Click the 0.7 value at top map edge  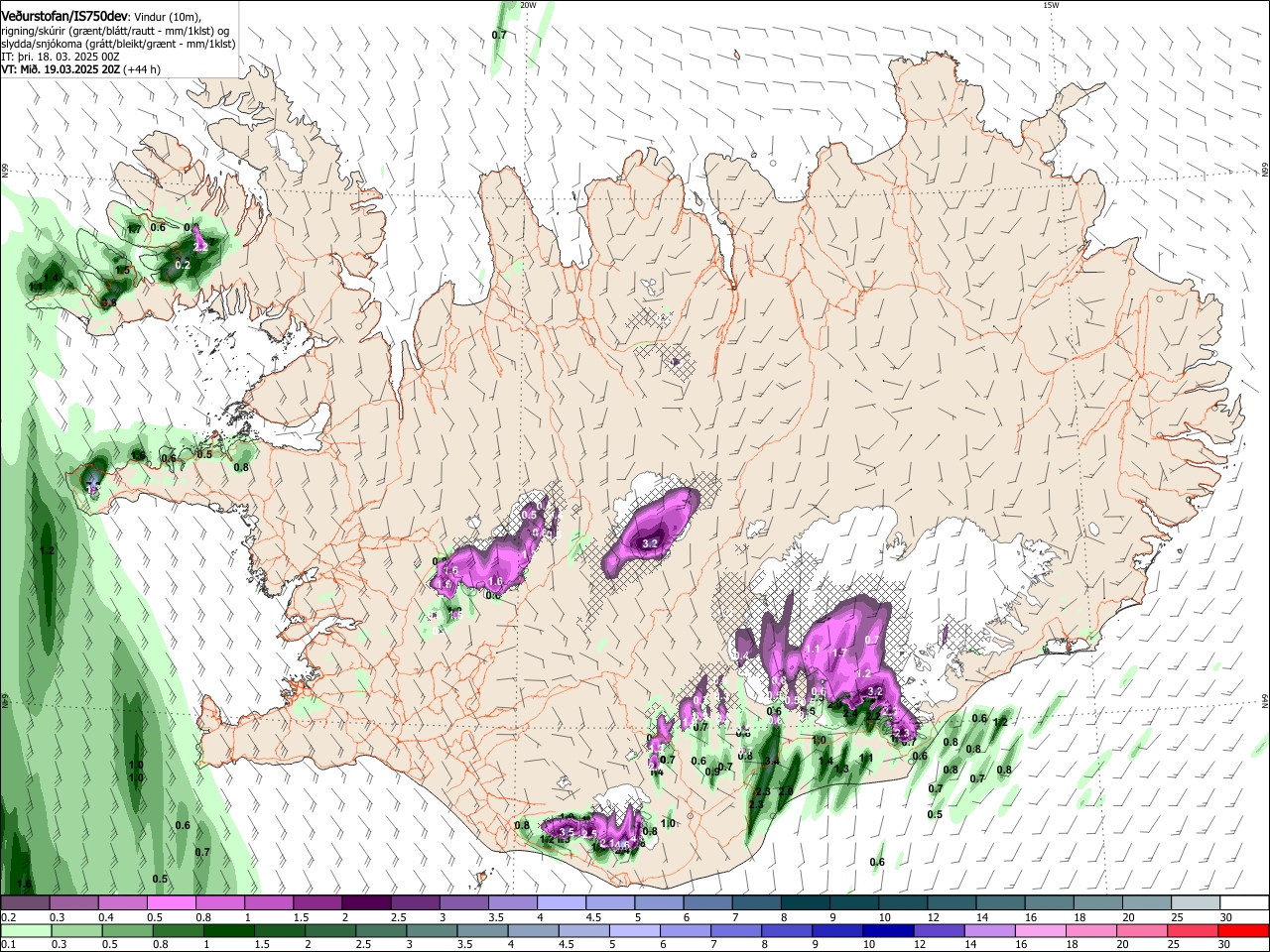[x=499, y=35]
